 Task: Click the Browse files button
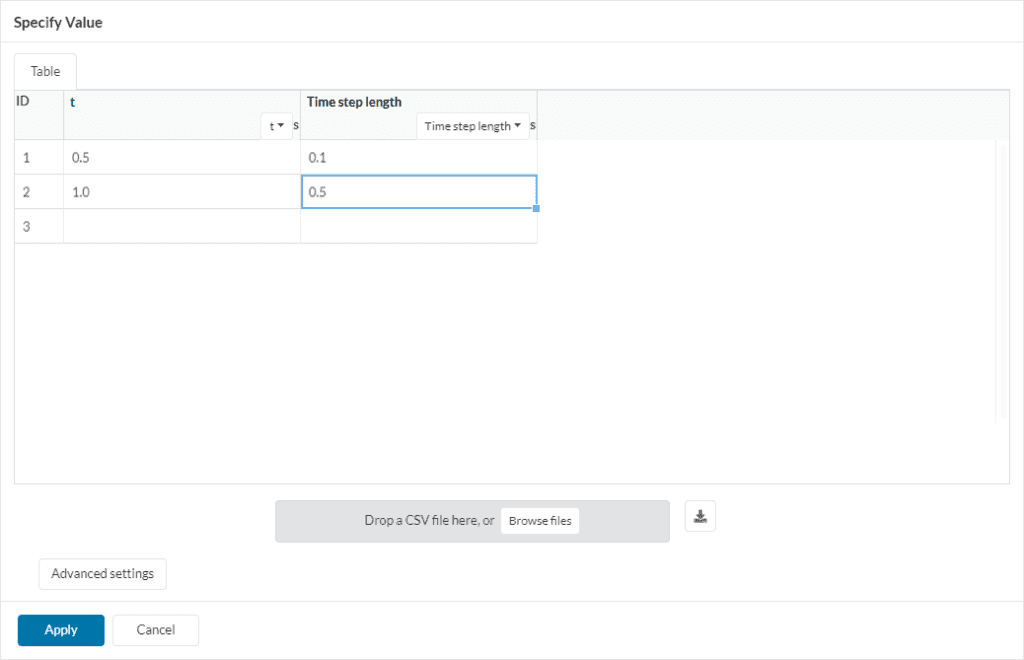coord(540,520)
